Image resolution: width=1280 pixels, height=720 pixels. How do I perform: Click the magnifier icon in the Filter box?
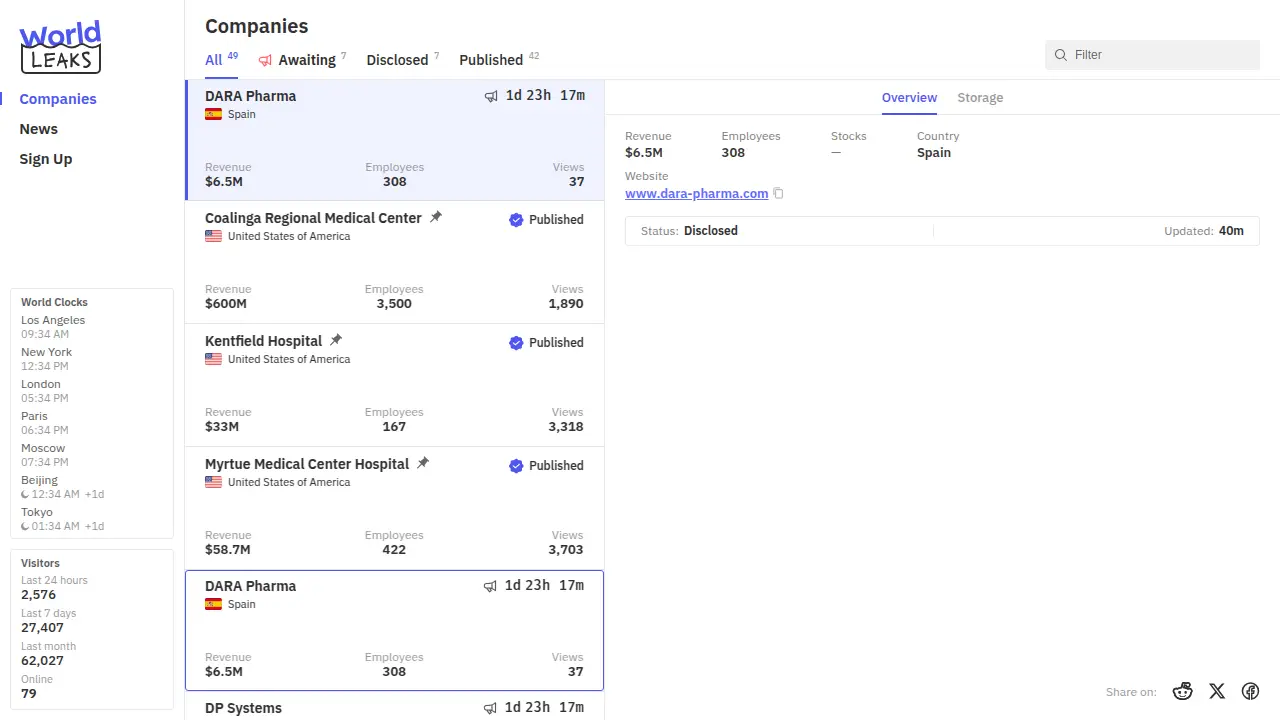[x=1061, y=55]
